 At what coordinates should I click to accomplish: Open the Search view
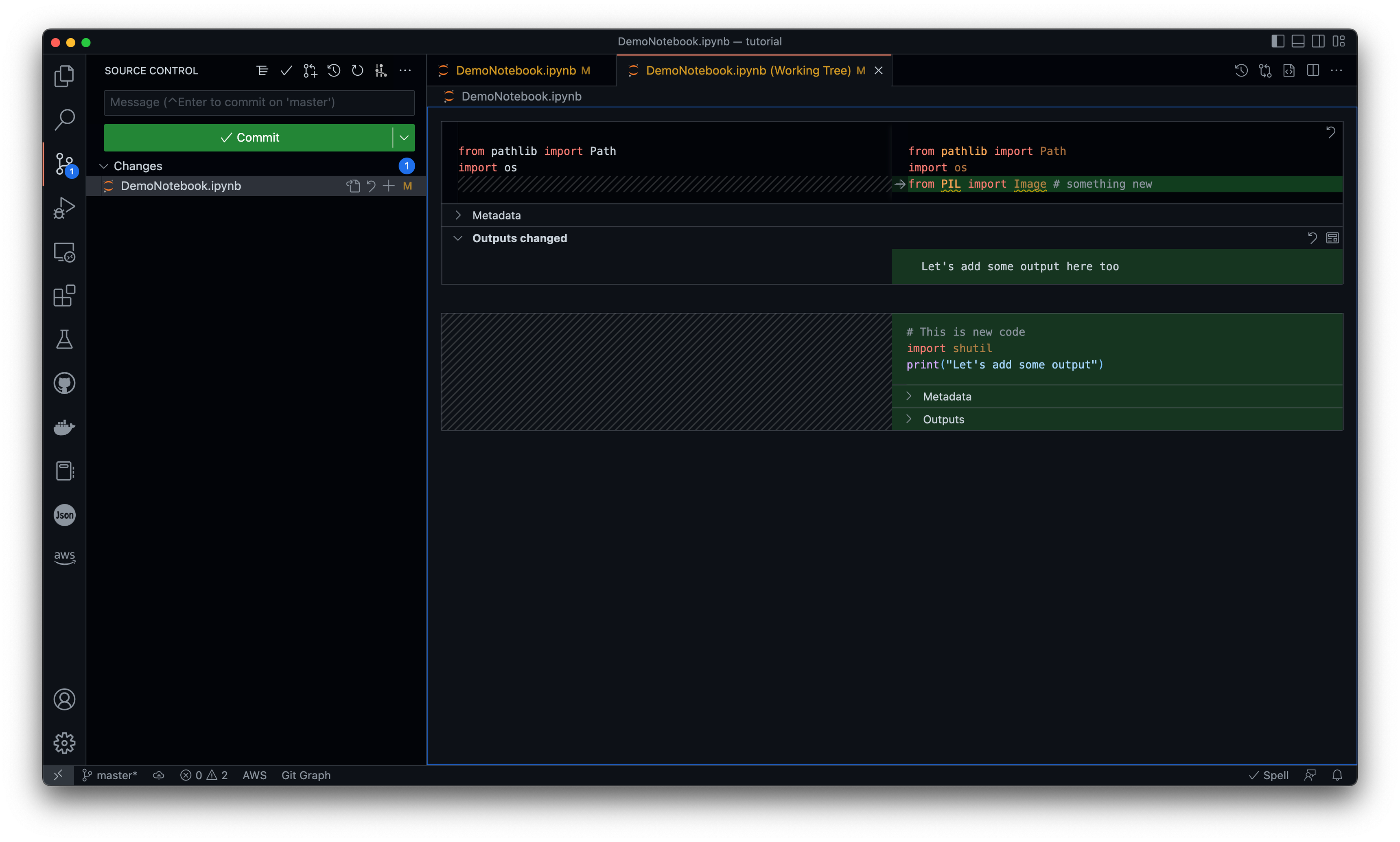coord(64,119)
